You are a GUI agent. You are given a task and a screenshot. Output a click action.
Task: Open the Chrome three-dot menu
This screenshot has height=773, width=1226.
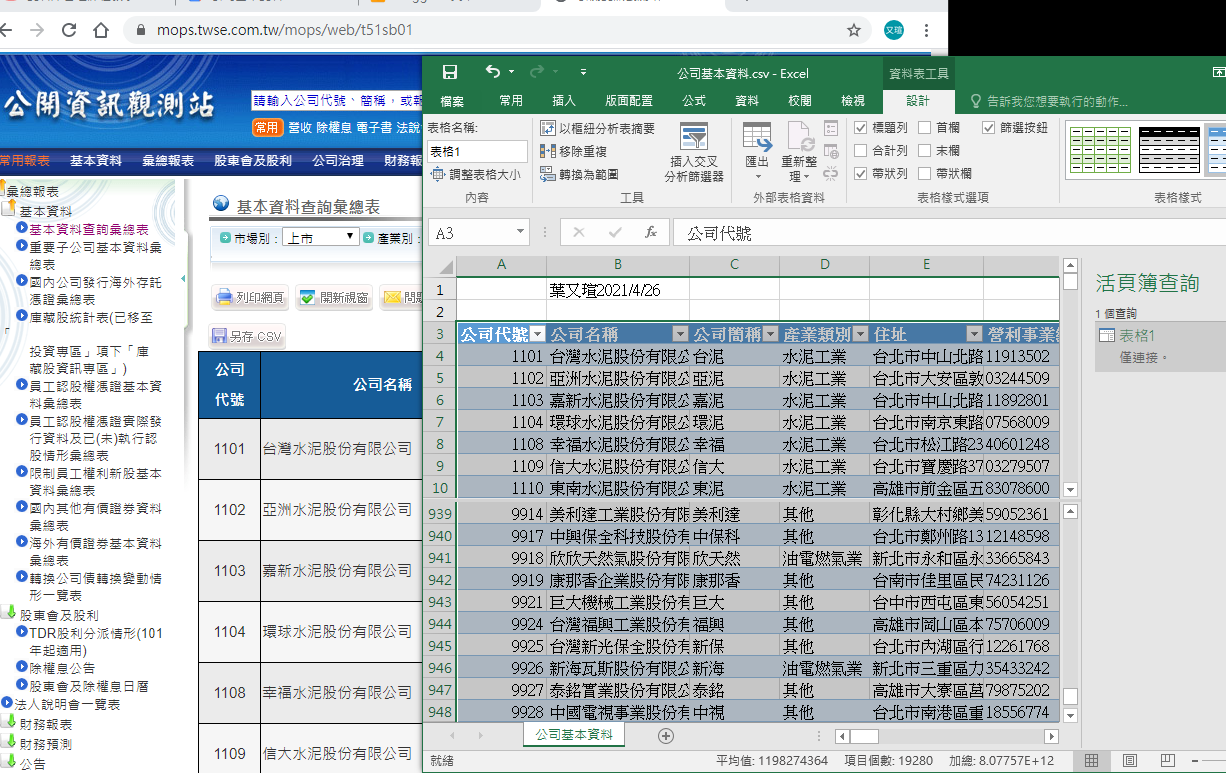(927, 30)
